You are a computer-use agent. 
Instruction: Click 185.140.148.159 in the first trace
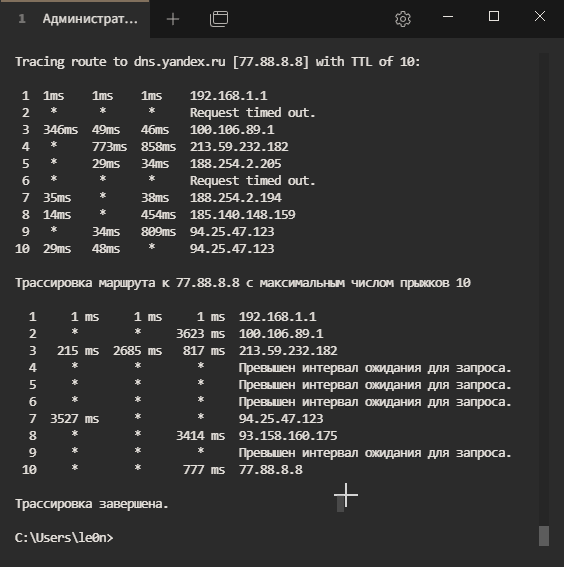[x=243, y=215]
